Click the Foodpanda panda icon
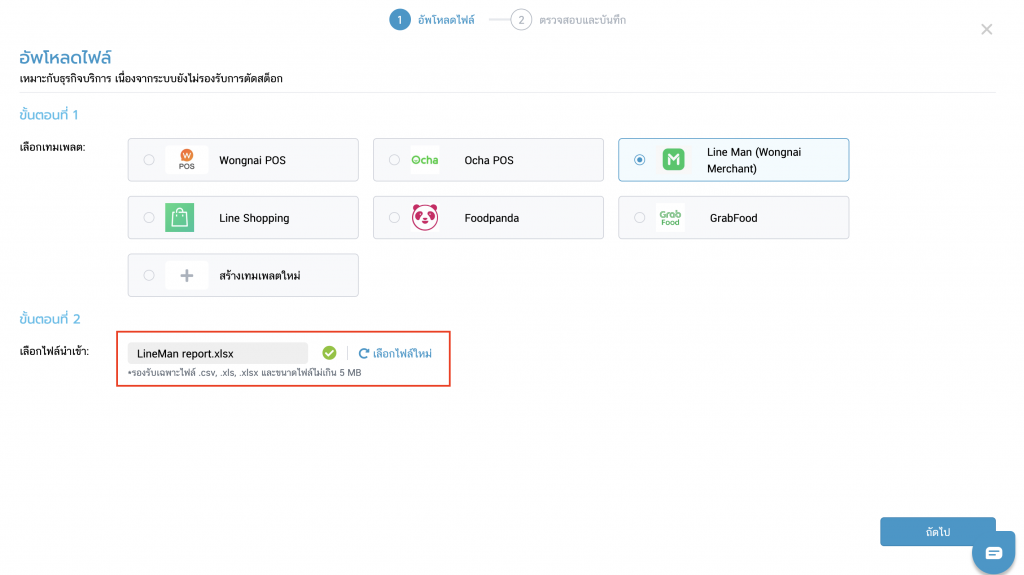Image resolution: width=1024 pixels, height=575 pixels. [424, 217]
